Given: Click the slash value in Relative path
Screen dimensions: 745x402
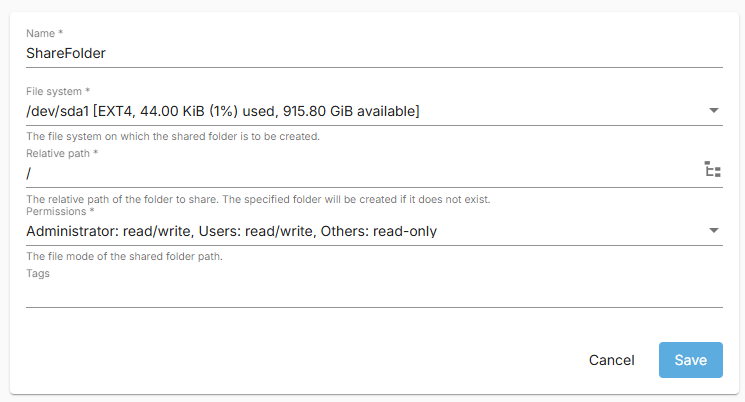Looking at the screenshot, I should coord(29,173).
